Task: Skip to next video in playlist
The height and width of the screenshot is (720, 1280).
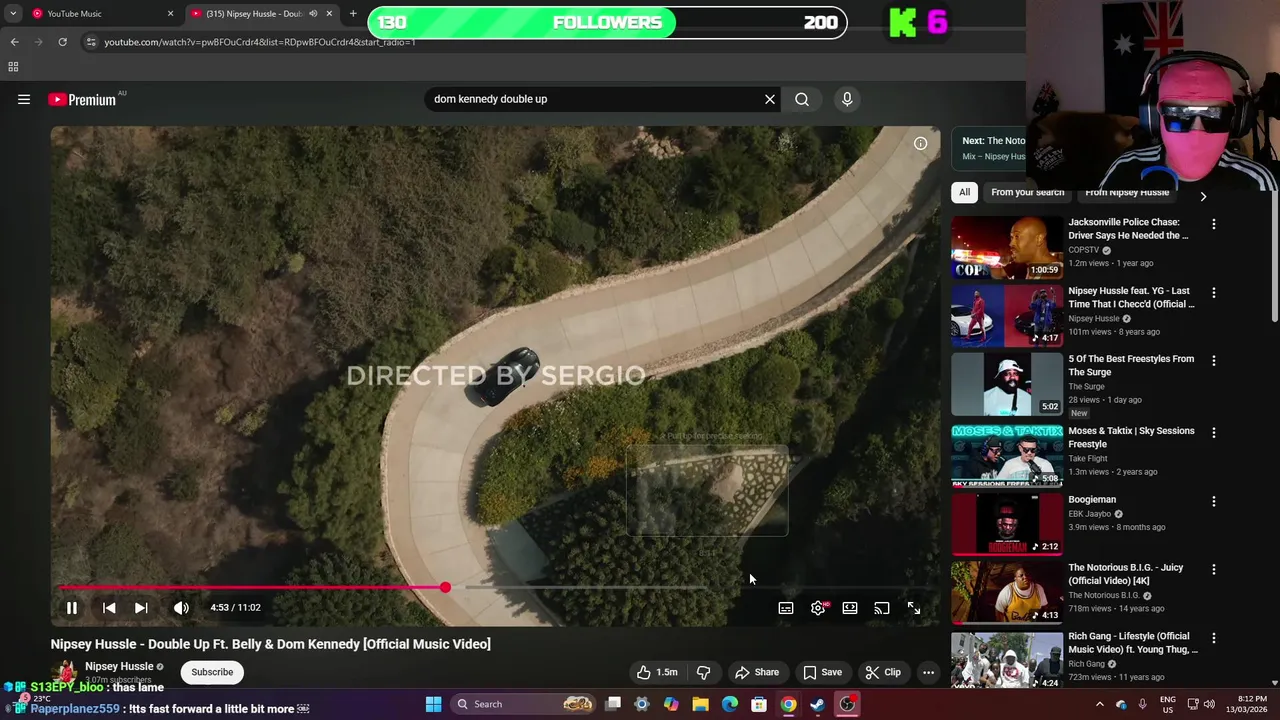Action: coord(141,608)
